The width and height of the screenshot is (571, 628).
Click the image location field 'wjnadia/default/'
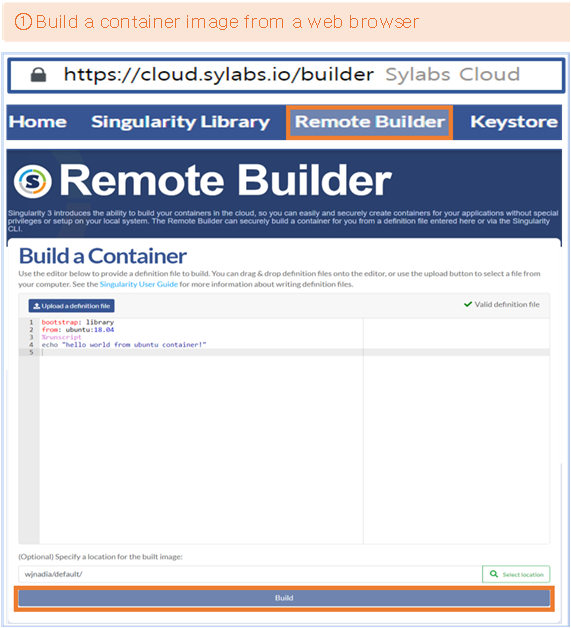(x=250, y=574)
